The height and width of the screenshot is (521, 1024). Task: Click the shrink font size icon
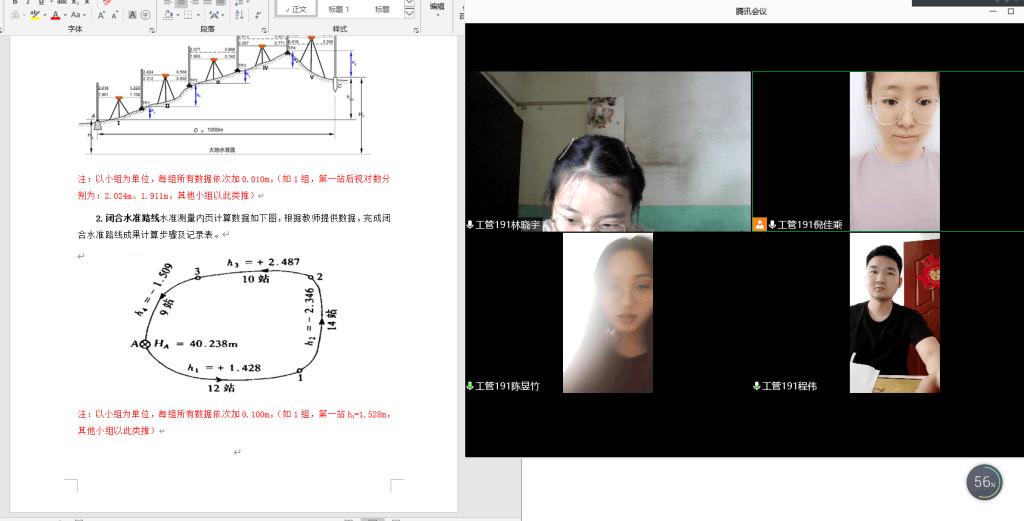click(115, 15)
